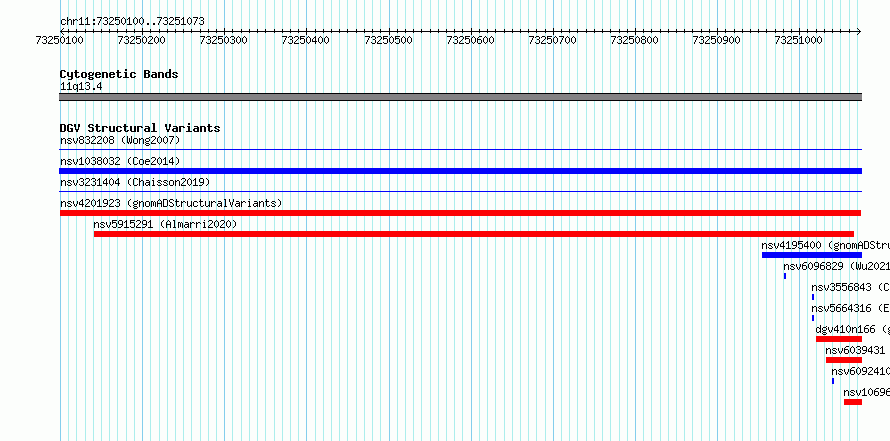Click the dgv410n166 variant label
The image size is (890, 441).
coord(853,329)
